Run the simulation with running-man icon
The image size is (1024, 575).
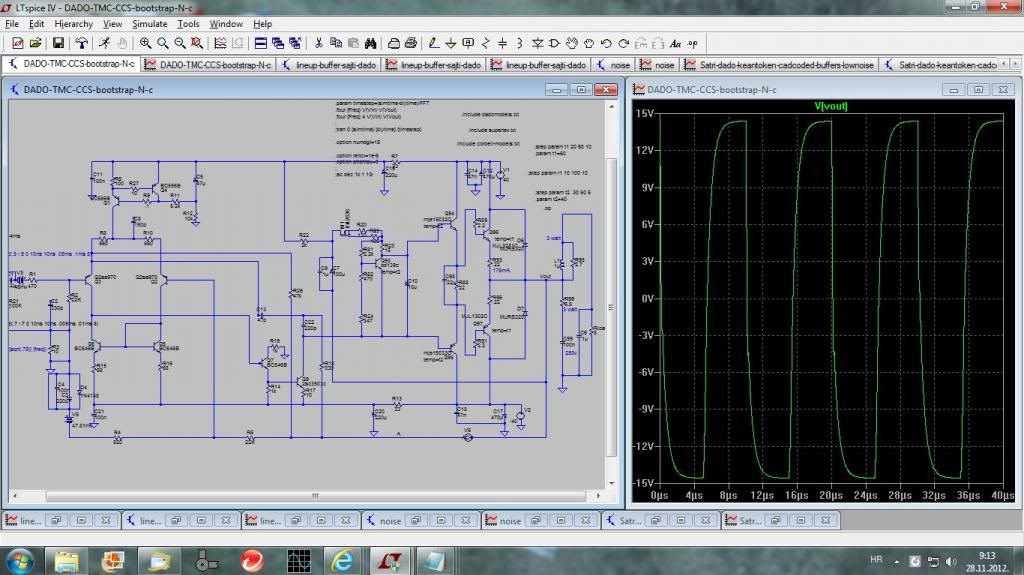(x=104, y=43)
